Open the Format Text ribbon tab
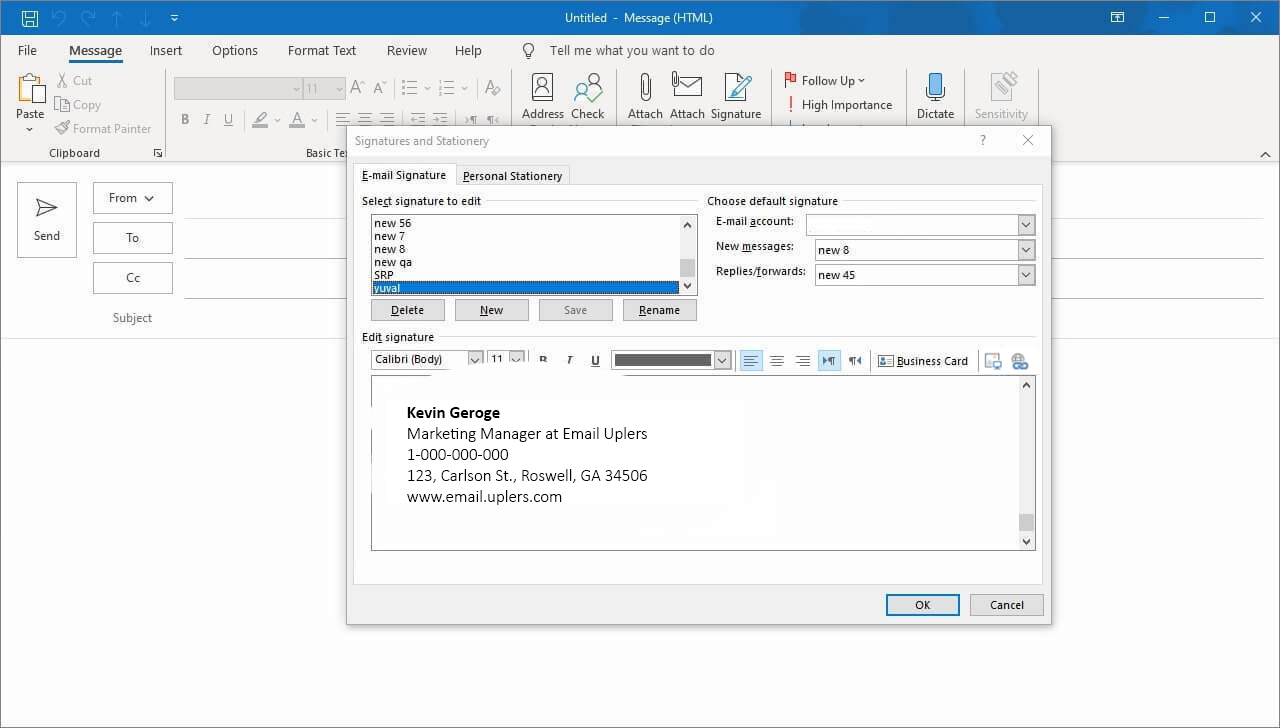 [x=321, y=50]
